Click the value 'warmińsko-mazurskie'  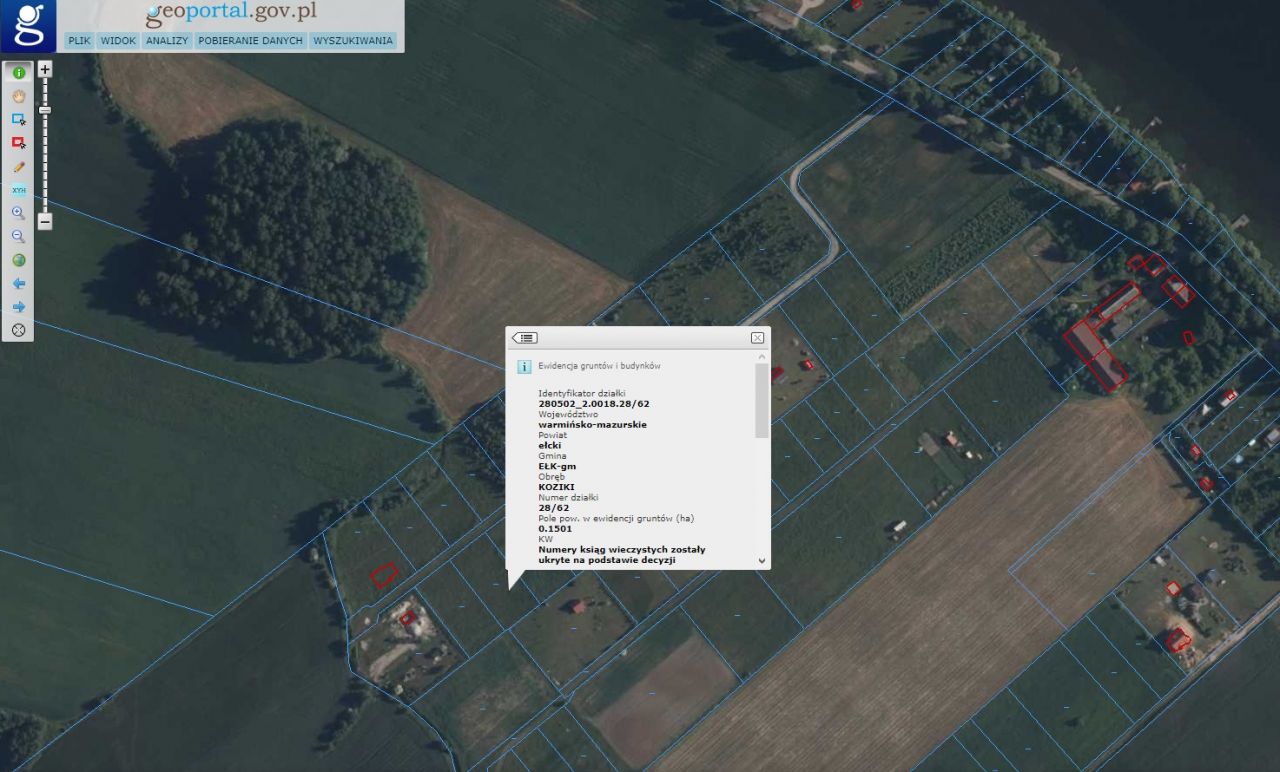(x=592, y=424)
